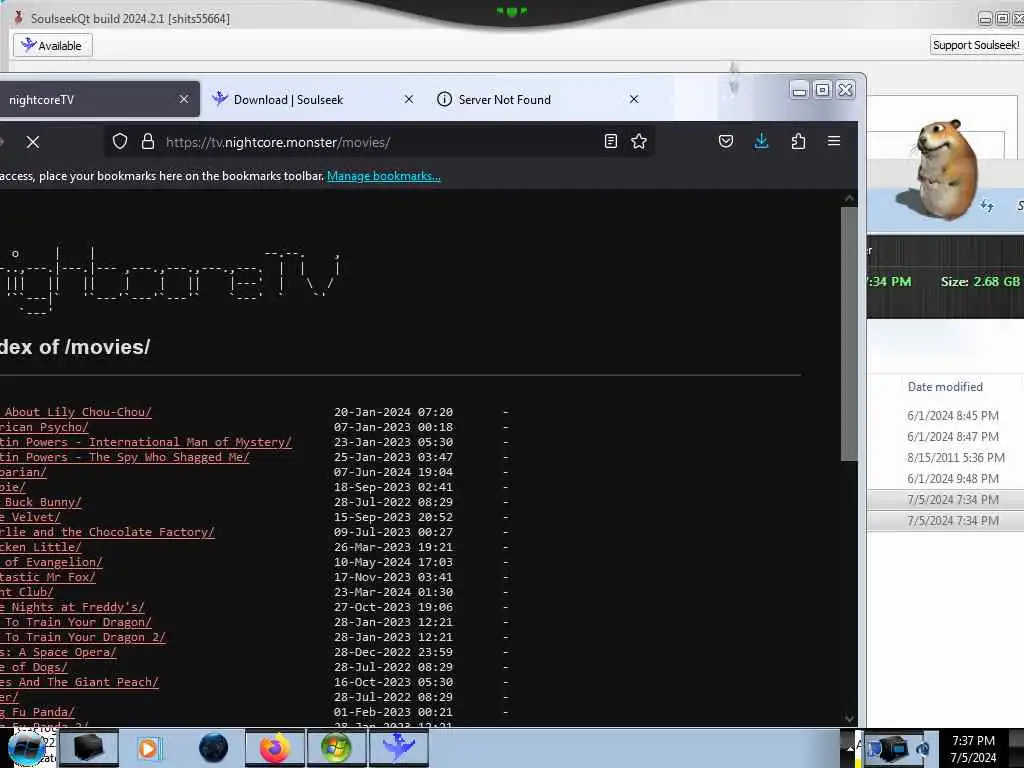The width and height of the screenshot is (1024, 768).
Task: Open the black folder taskbar icon
Action: pos(89,748)
